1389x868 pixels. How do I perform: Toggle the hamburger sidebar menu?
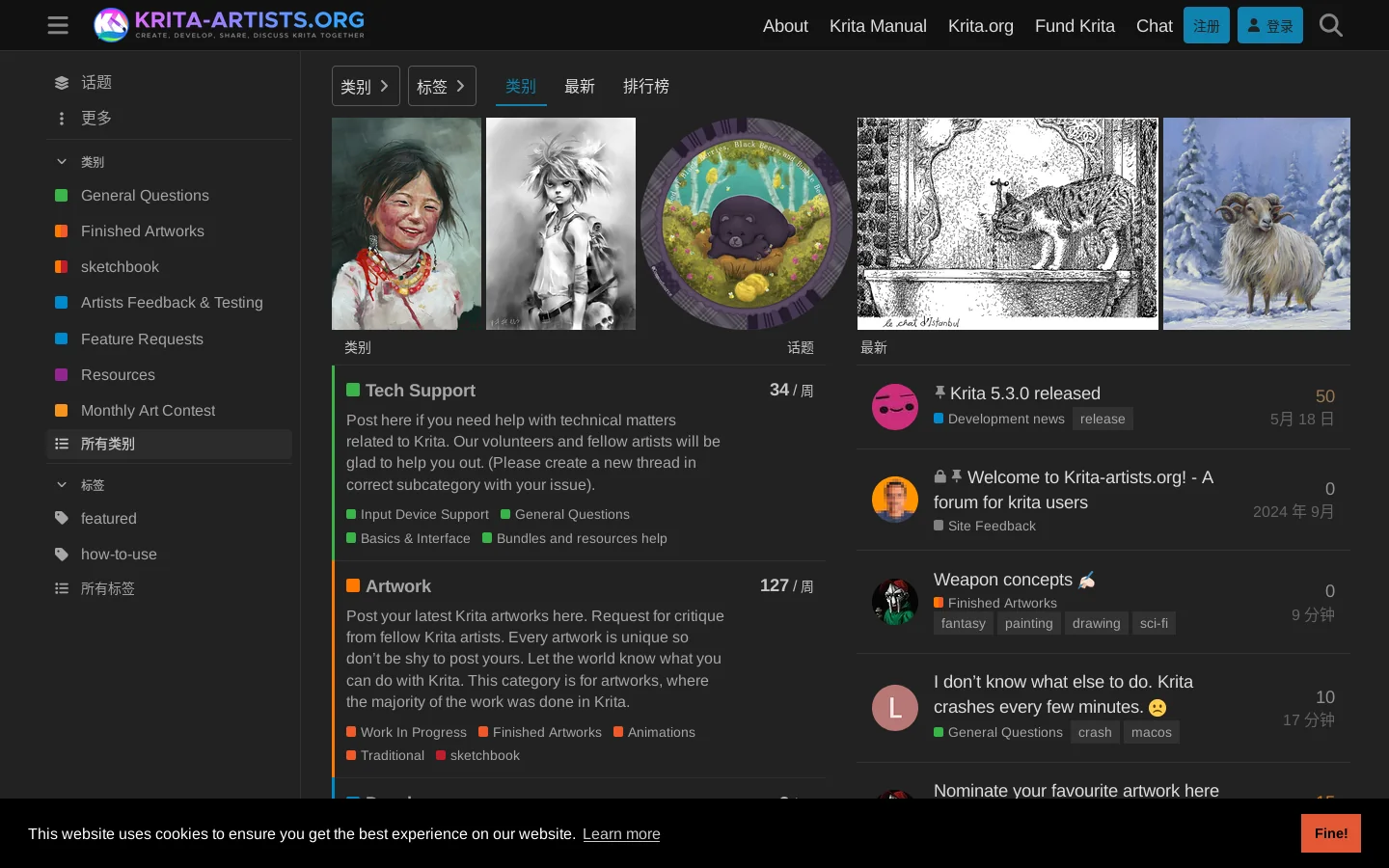click(x=58, y=25)
